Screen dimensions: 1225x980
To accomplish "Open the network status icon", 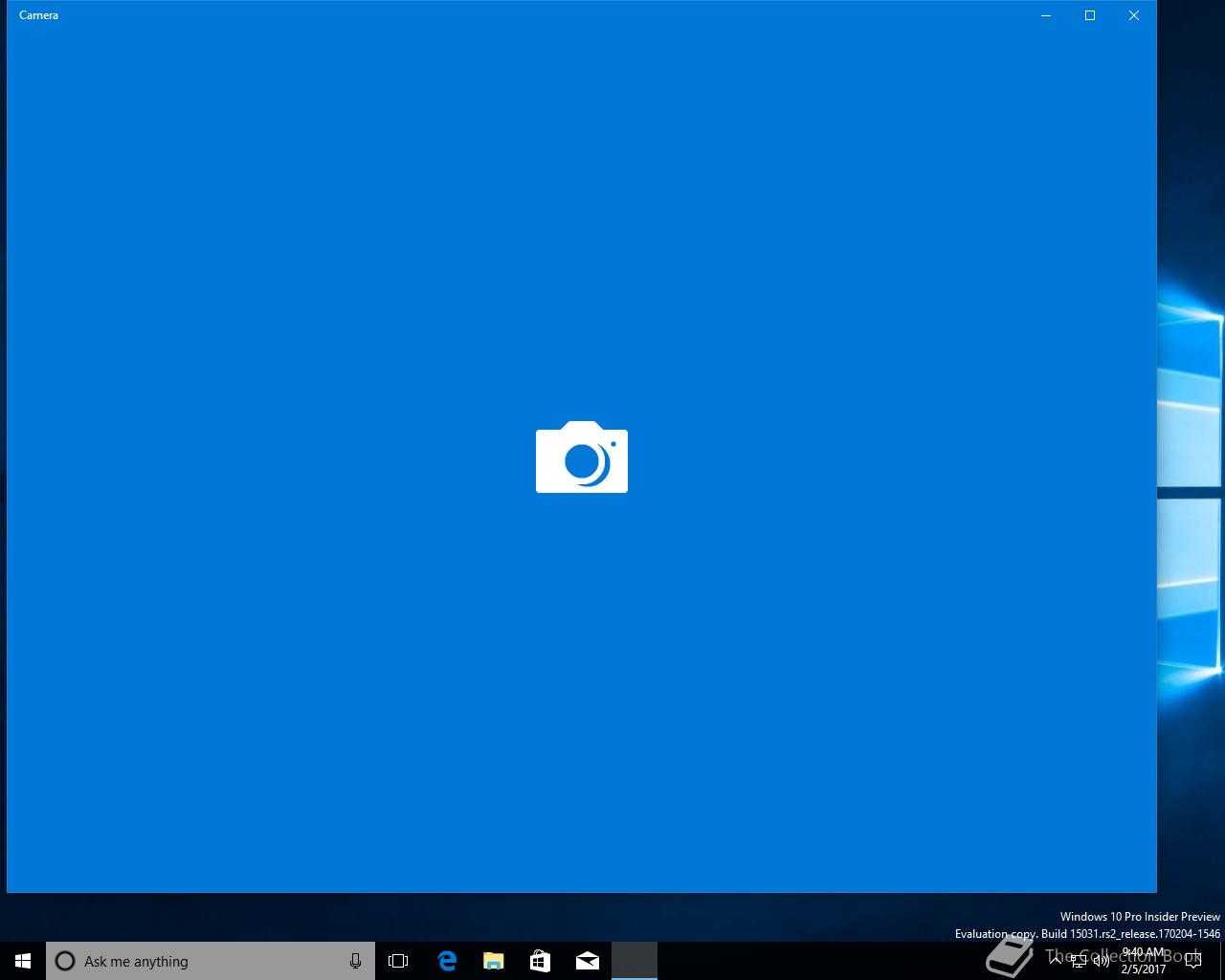I will point(1079,961).
